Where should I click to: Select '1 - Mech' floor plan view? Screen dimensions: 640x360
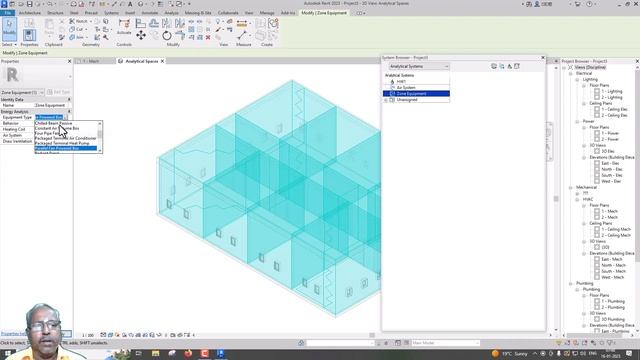[609, 211]
